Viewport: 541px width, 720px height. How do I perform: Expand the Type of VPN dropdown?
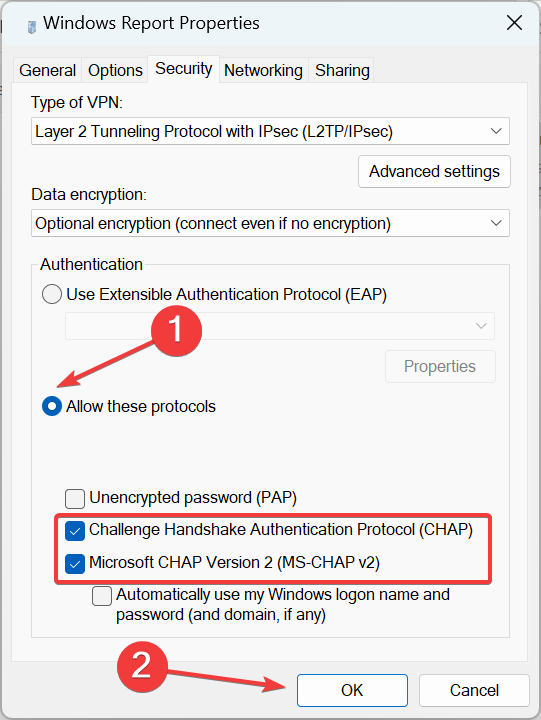pyautogui.click(x=270, y=131)
